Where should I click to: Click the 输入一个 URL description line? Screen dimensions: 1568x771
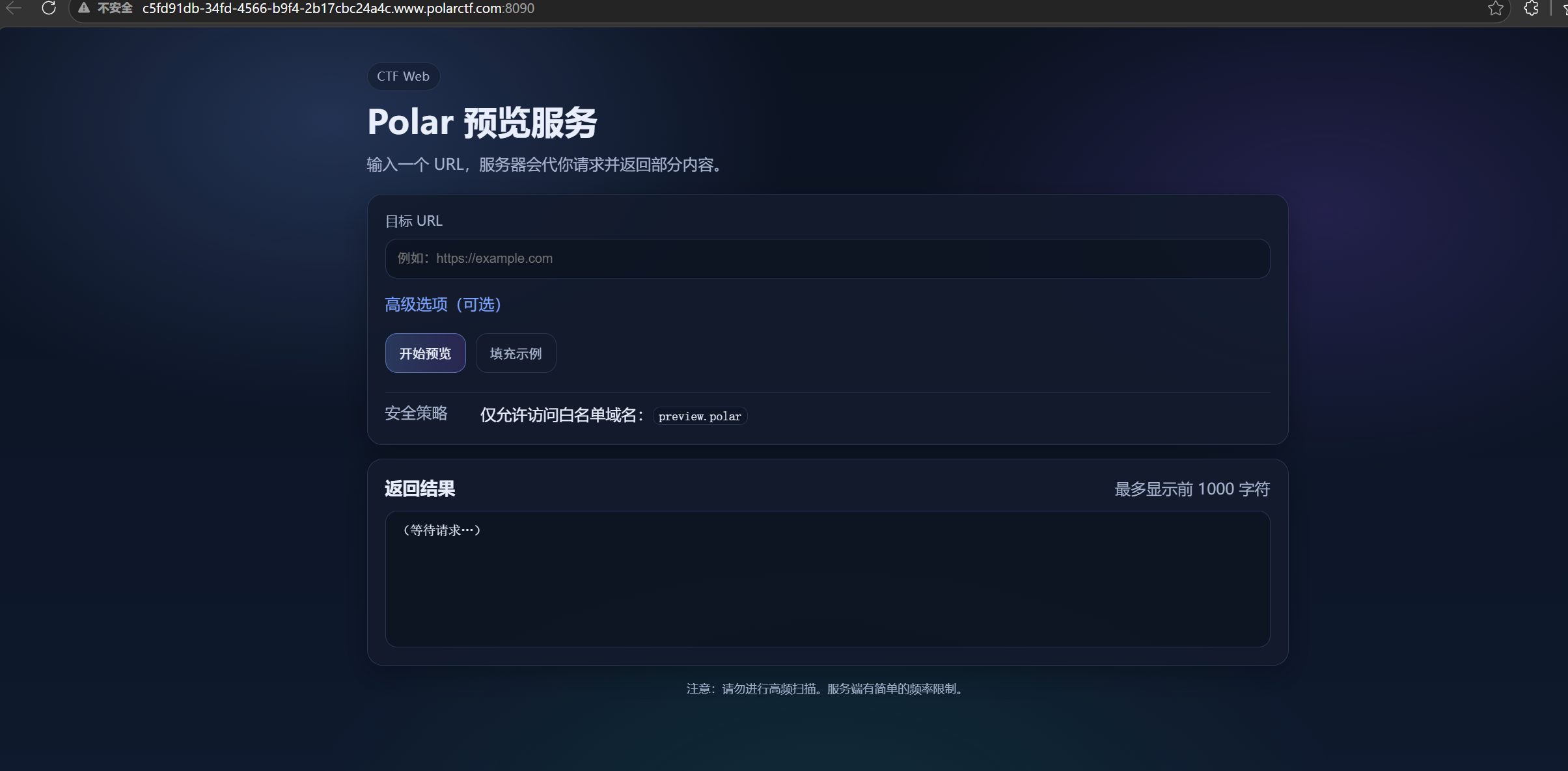[x=545, y=165]
